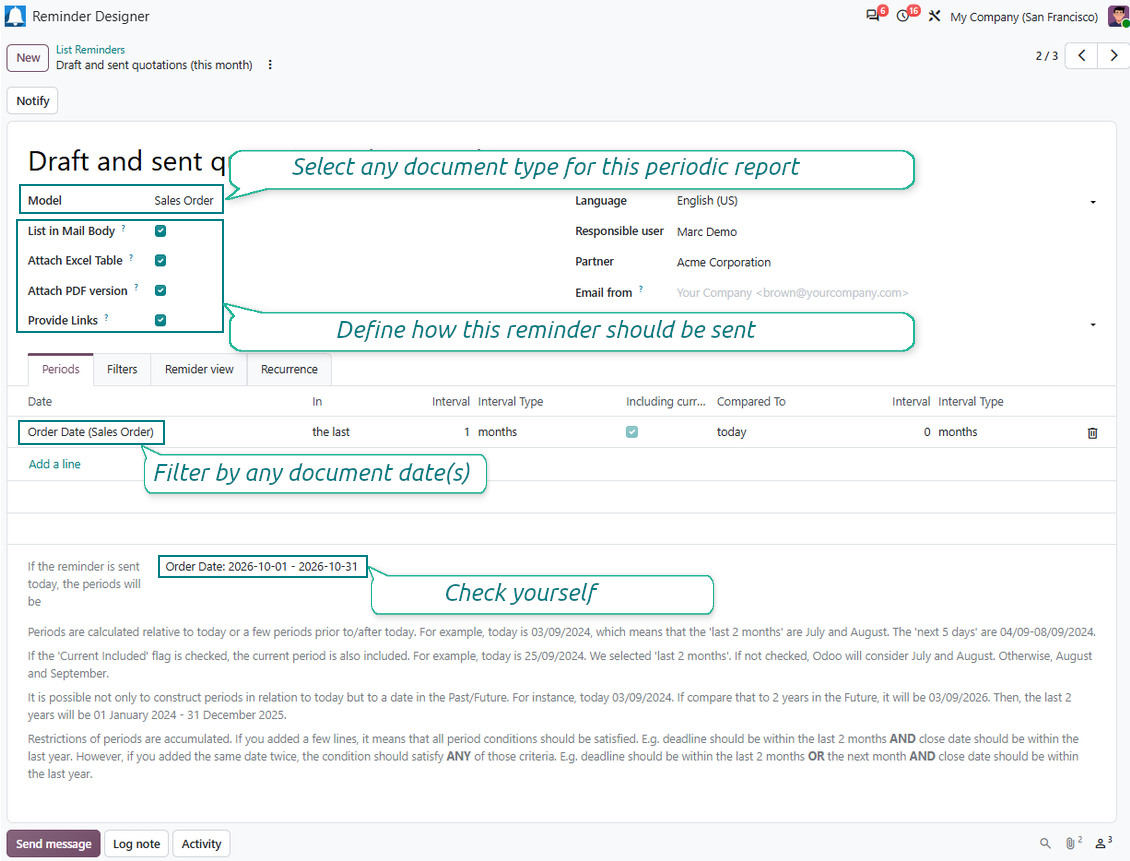The width and height of the screenshot is (1130, 861).
Task: Switch to the Filters tab
Action: tap(122, 369)
